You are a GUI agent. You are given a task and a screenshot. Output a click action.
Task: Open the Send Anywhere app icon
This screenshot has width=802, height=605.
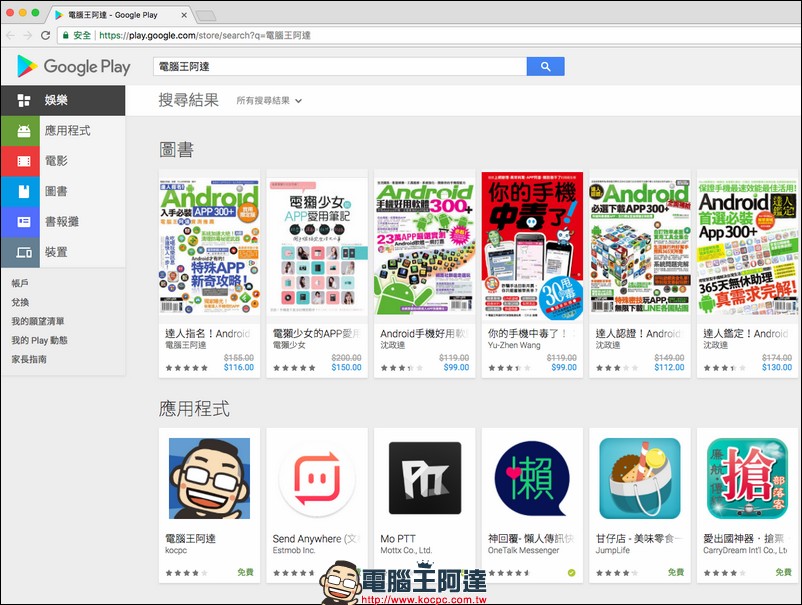(317, 478)
